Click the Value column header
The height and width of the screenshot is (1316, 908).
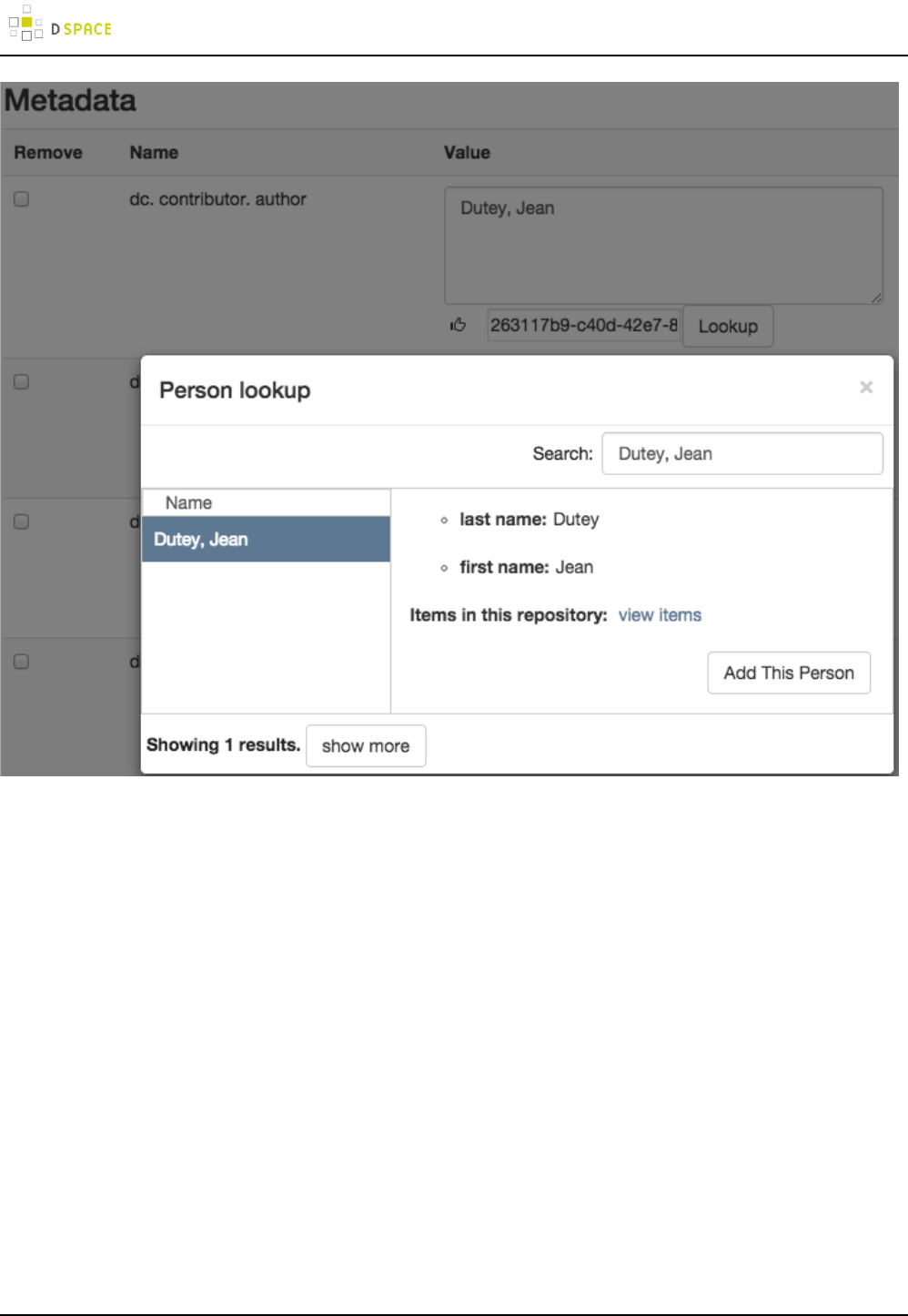pyautogui.click(x=467, y=153)
